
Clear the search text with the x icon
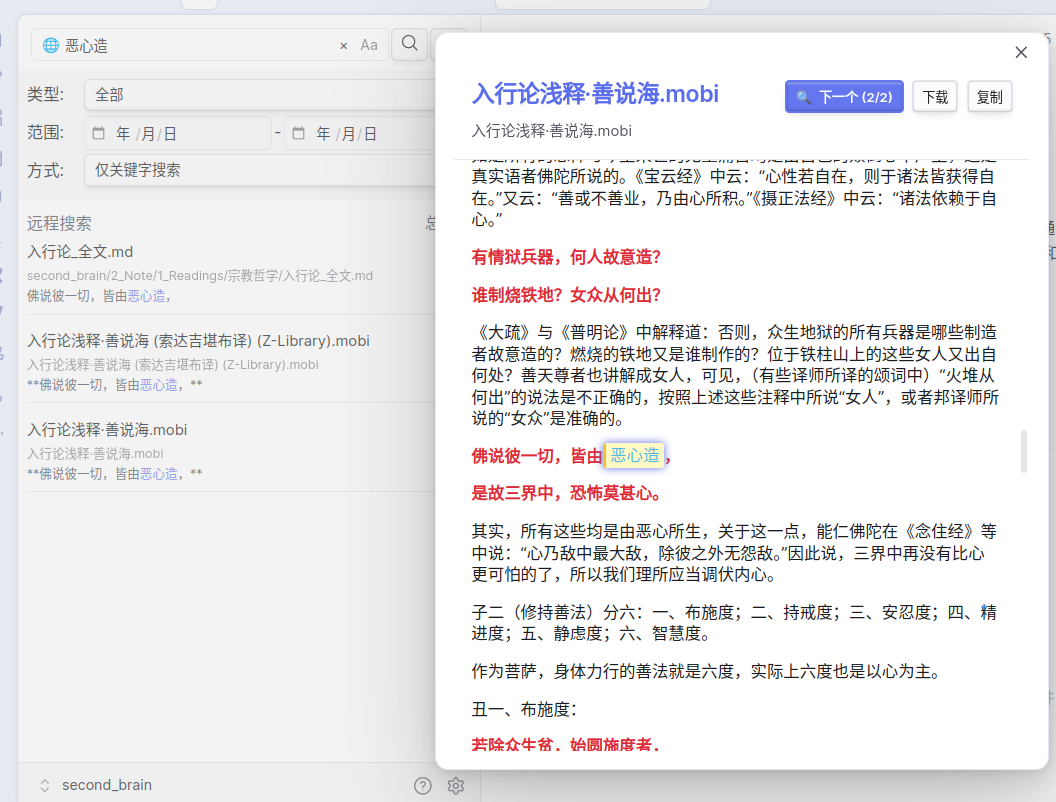click(x=343, y=46)
